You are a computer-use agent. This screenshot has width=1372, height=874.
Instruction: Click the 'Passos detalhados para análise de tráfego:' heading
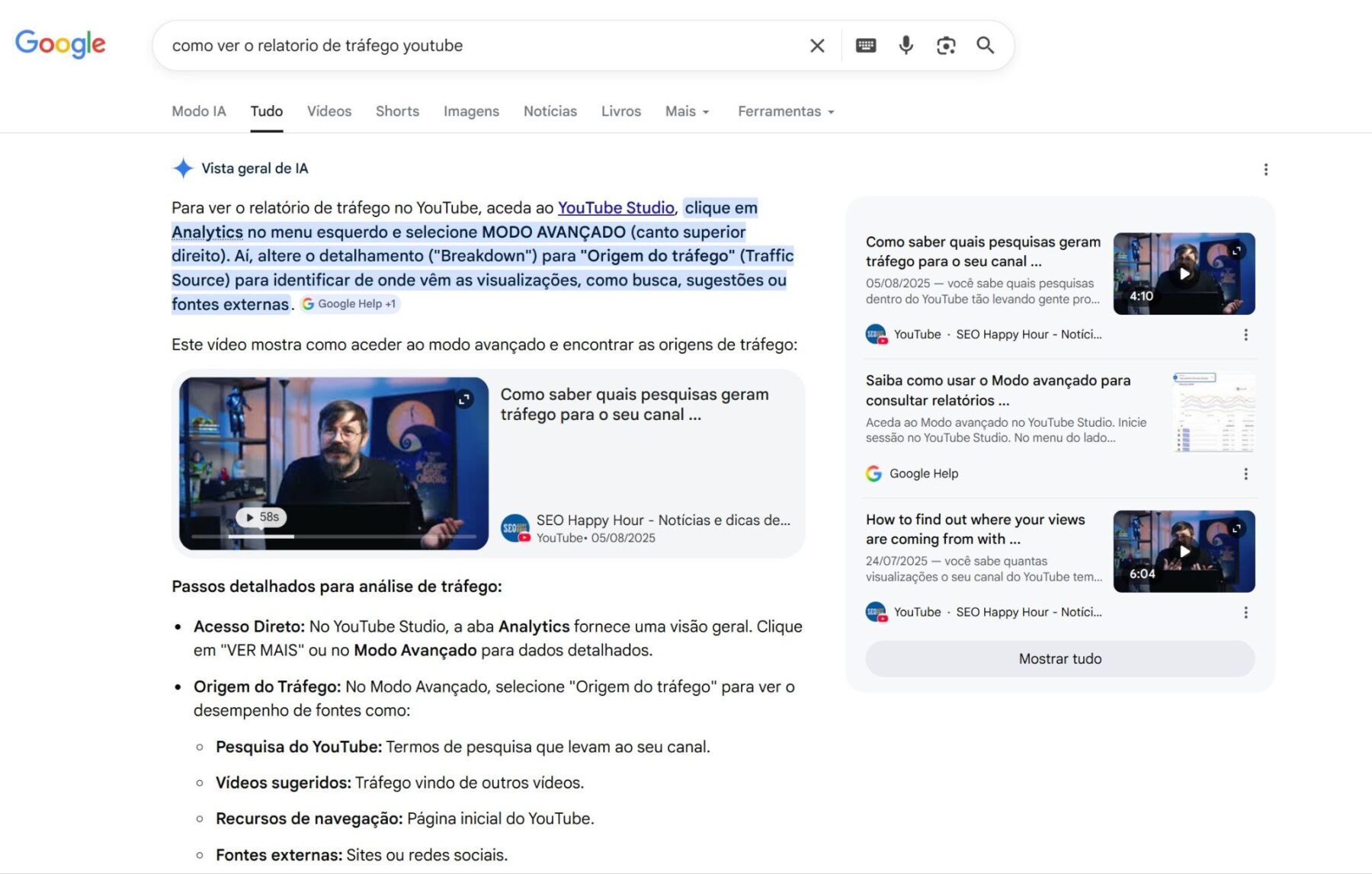point(337,586)
